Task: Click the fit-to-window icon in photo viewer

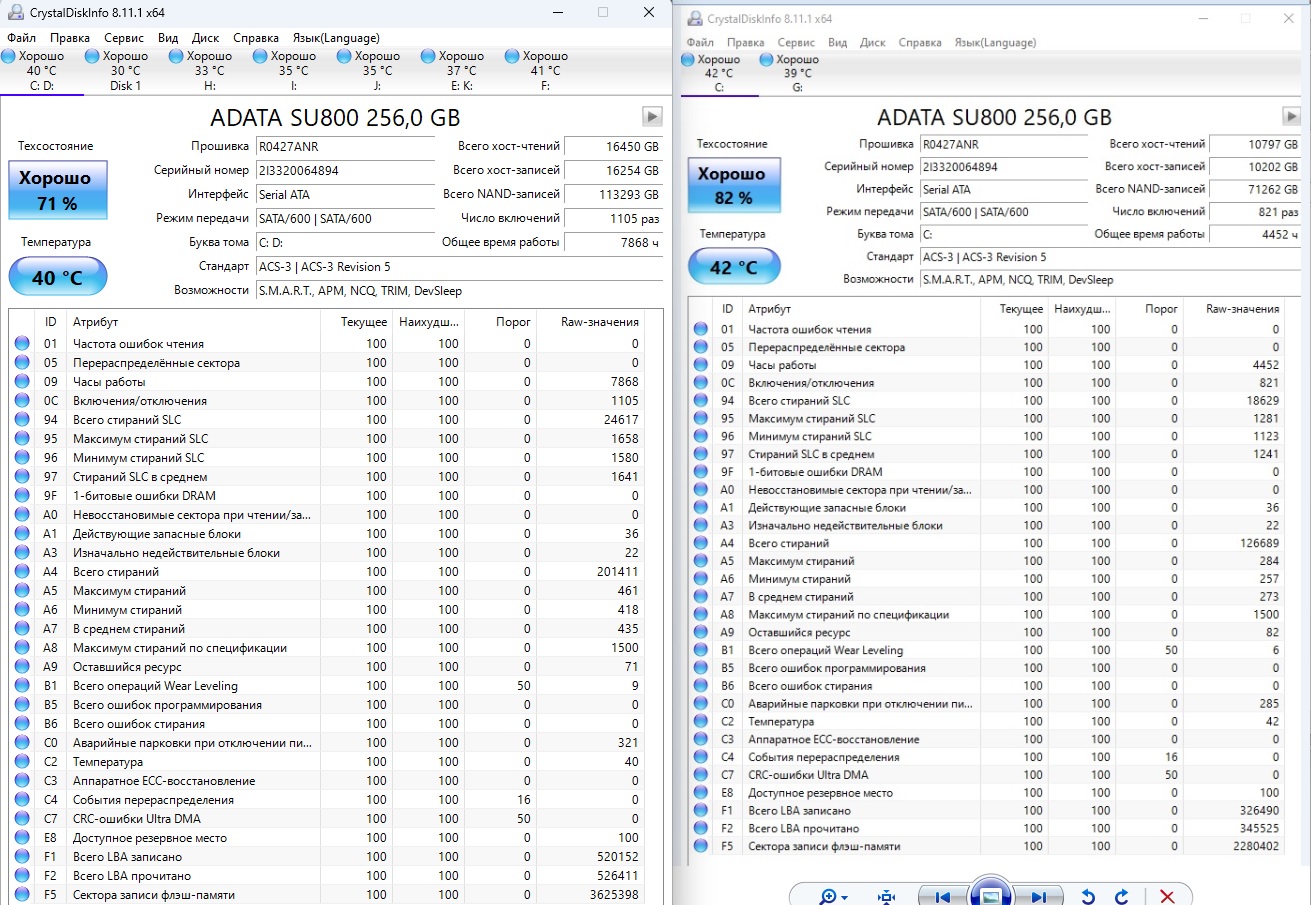Action: (886, 896)
